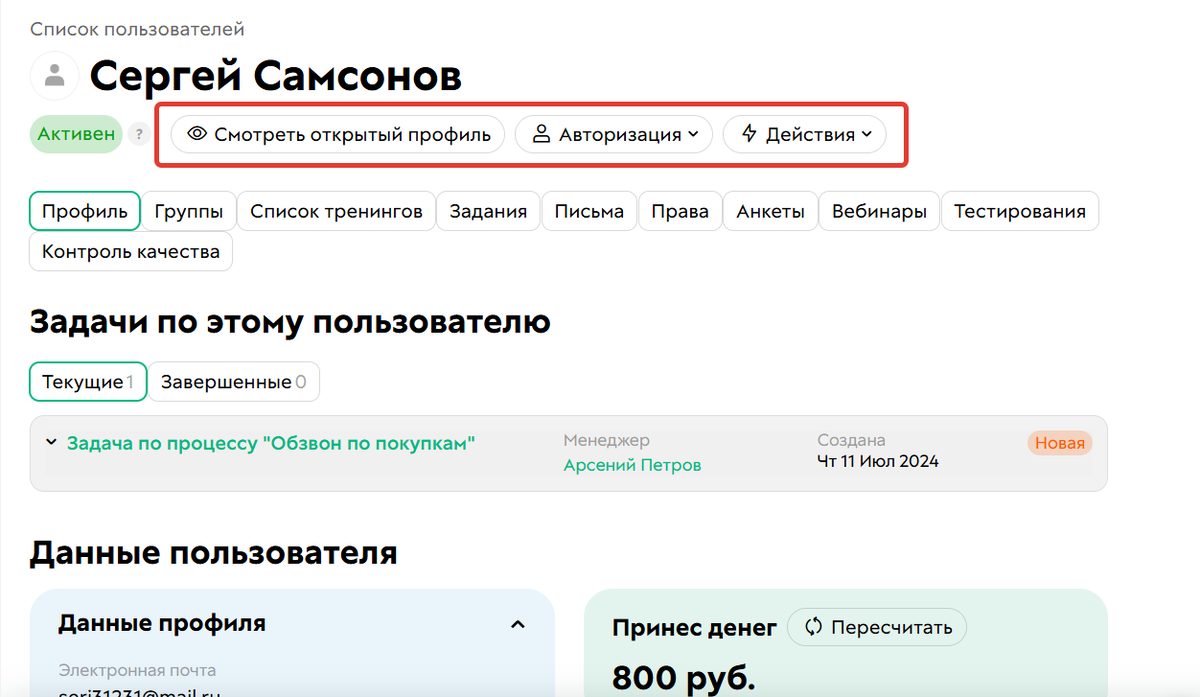
Task: Click the question mark icon near Активен badge
Action: click(x=138, y=133)
